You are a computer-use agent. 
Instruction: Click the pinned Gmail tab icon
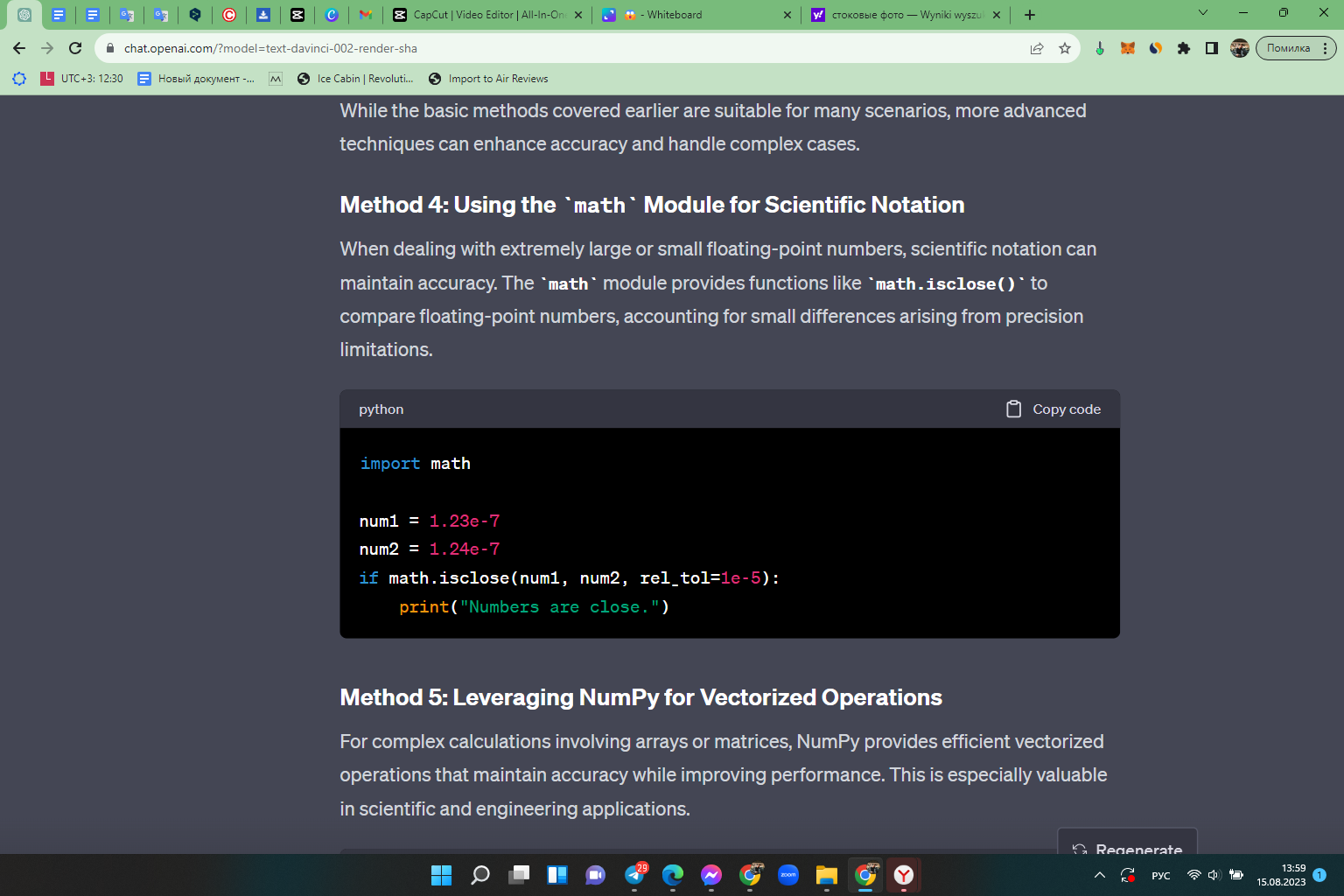(366, 15)
